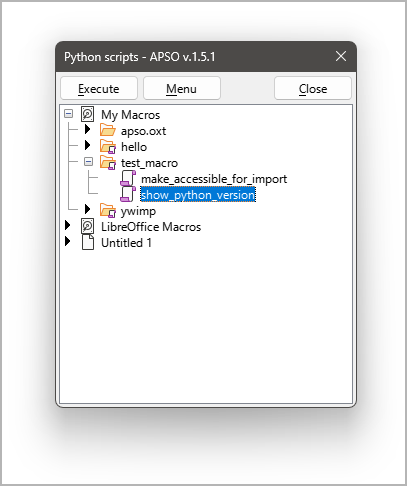Image resolution: width=407 pixels, height=486 pixels.
Task: Click the make_accessible_for_import script icon
Action: point(128,178)
